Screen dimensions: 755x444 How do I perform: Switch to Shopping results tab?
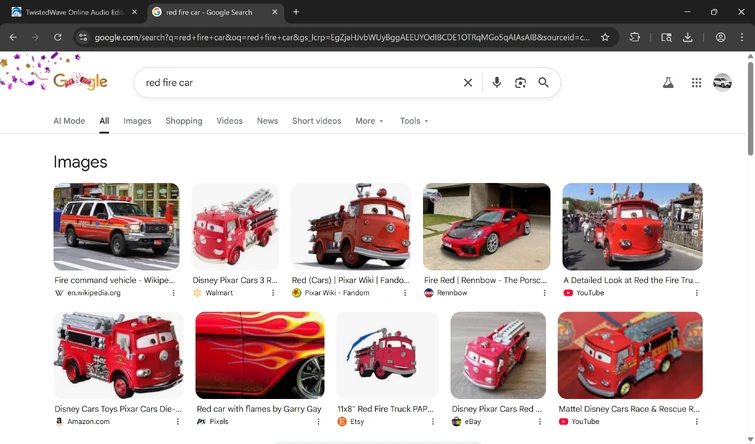pos(184,121)
